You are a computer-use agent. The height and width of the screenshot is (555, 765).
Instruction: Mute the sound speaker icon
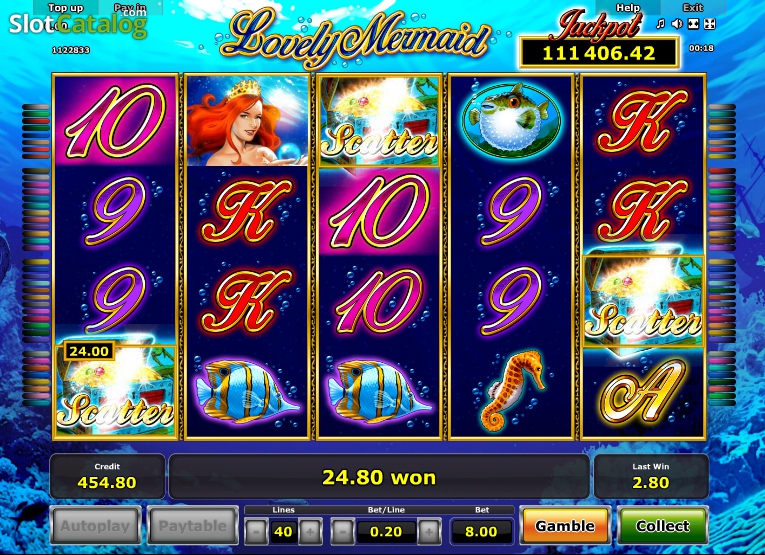tap(677, 23)
